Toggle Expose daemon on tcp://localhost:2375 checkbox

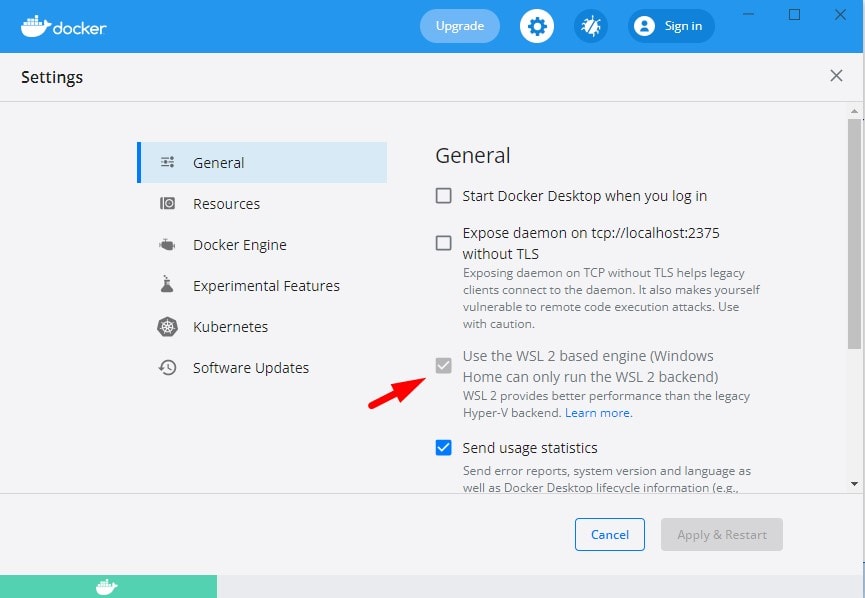(444, 243)
